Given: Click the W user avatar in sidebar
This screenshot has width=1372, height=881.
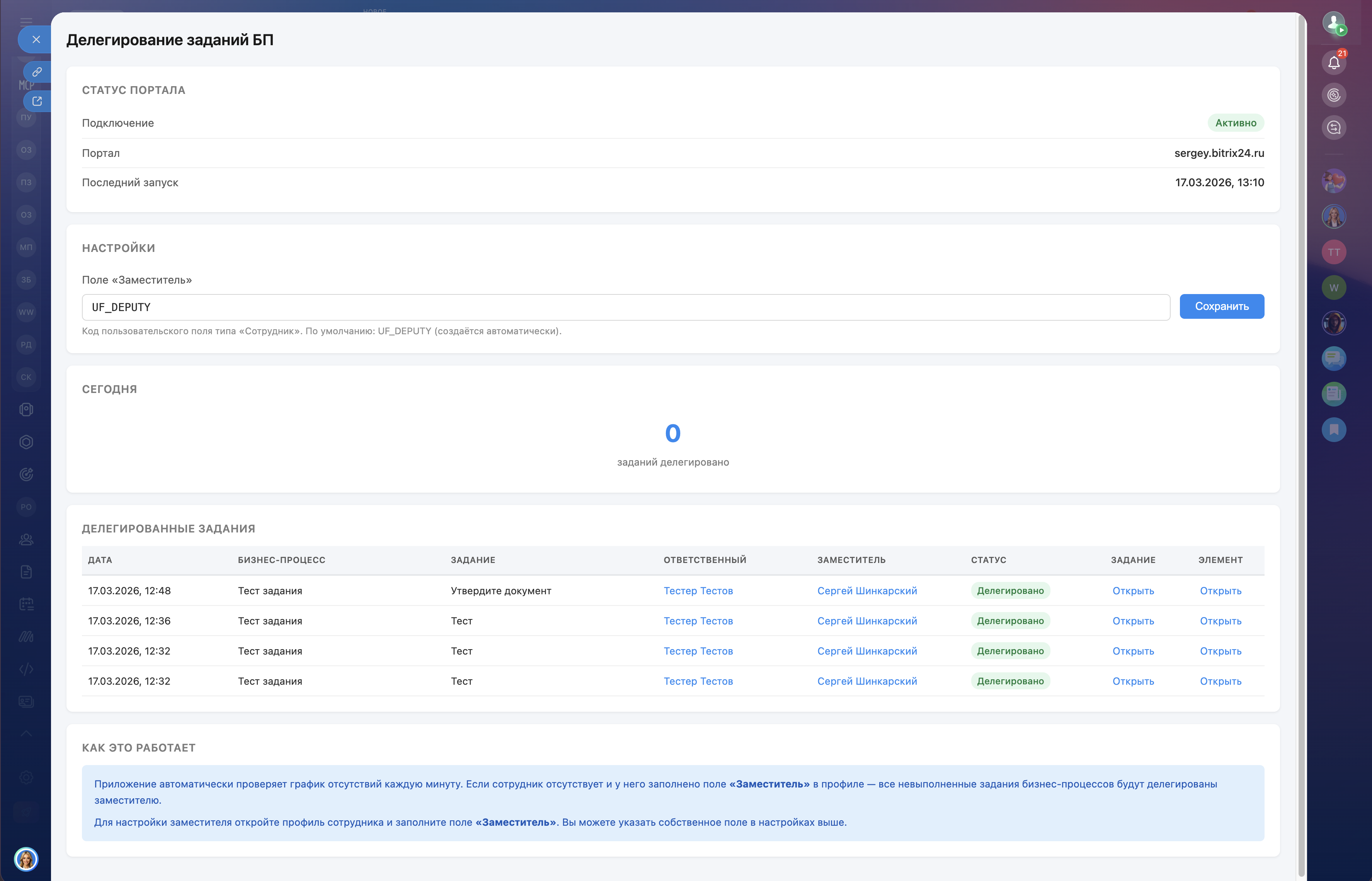Looking at the screenshot, I should click(1334, 288).
